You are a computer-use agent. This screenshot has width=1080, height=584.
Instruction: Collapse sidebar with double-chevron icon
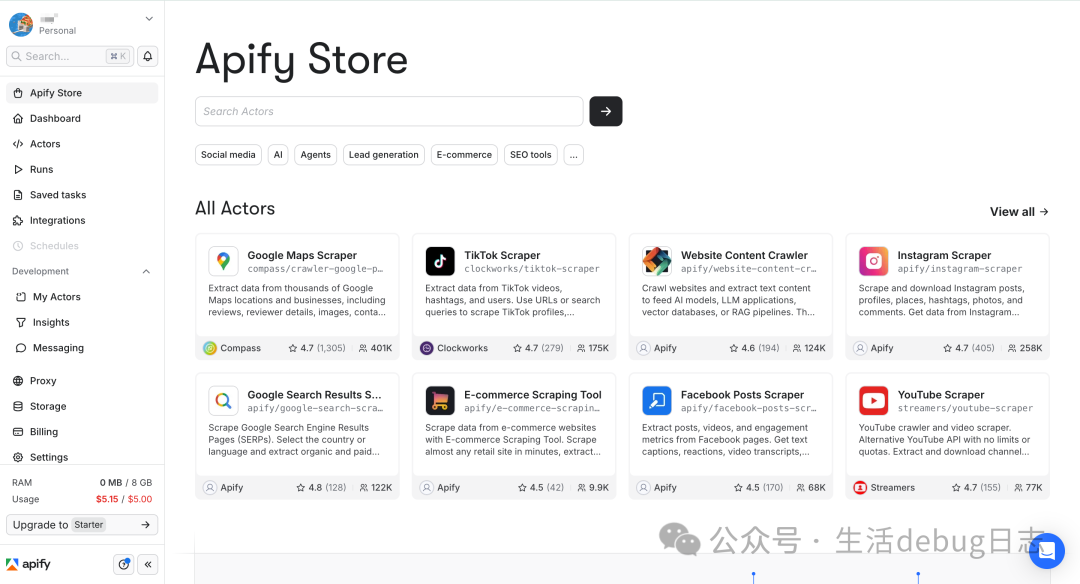click(148, 565)
